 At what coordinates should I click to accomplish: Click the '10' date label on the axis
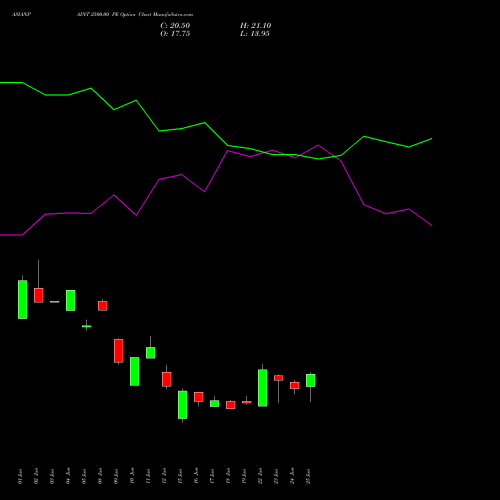click(x=132, y=476)
